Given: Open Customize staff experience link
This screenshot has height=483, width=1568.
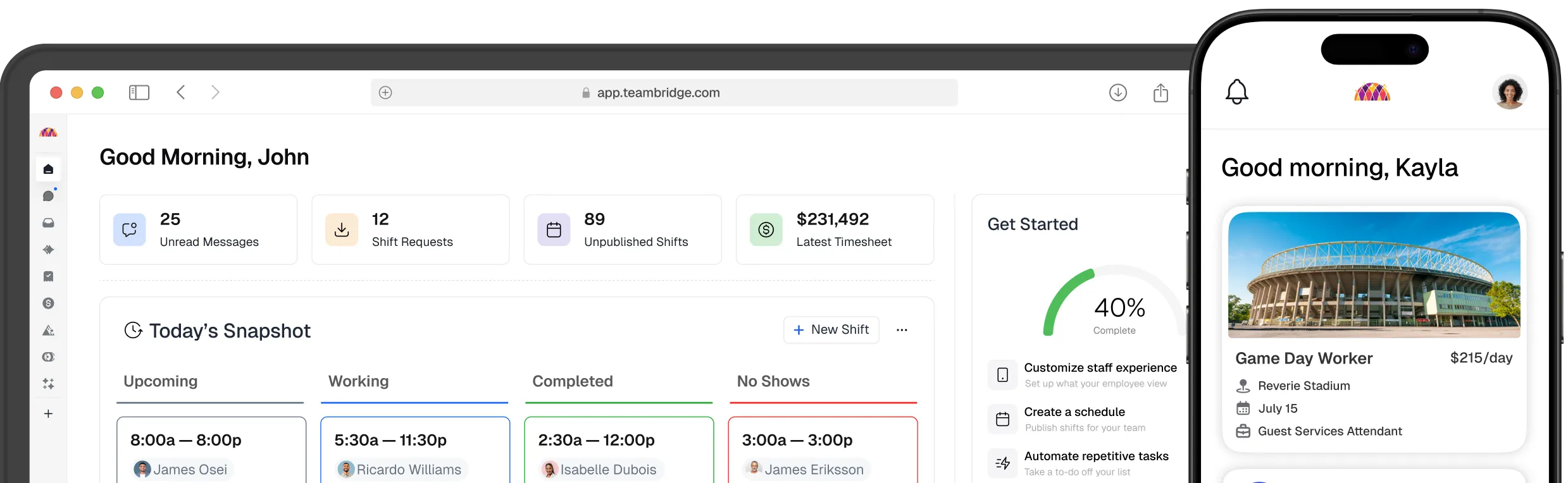Looking at the screenshot, I should pos(1100,368).
